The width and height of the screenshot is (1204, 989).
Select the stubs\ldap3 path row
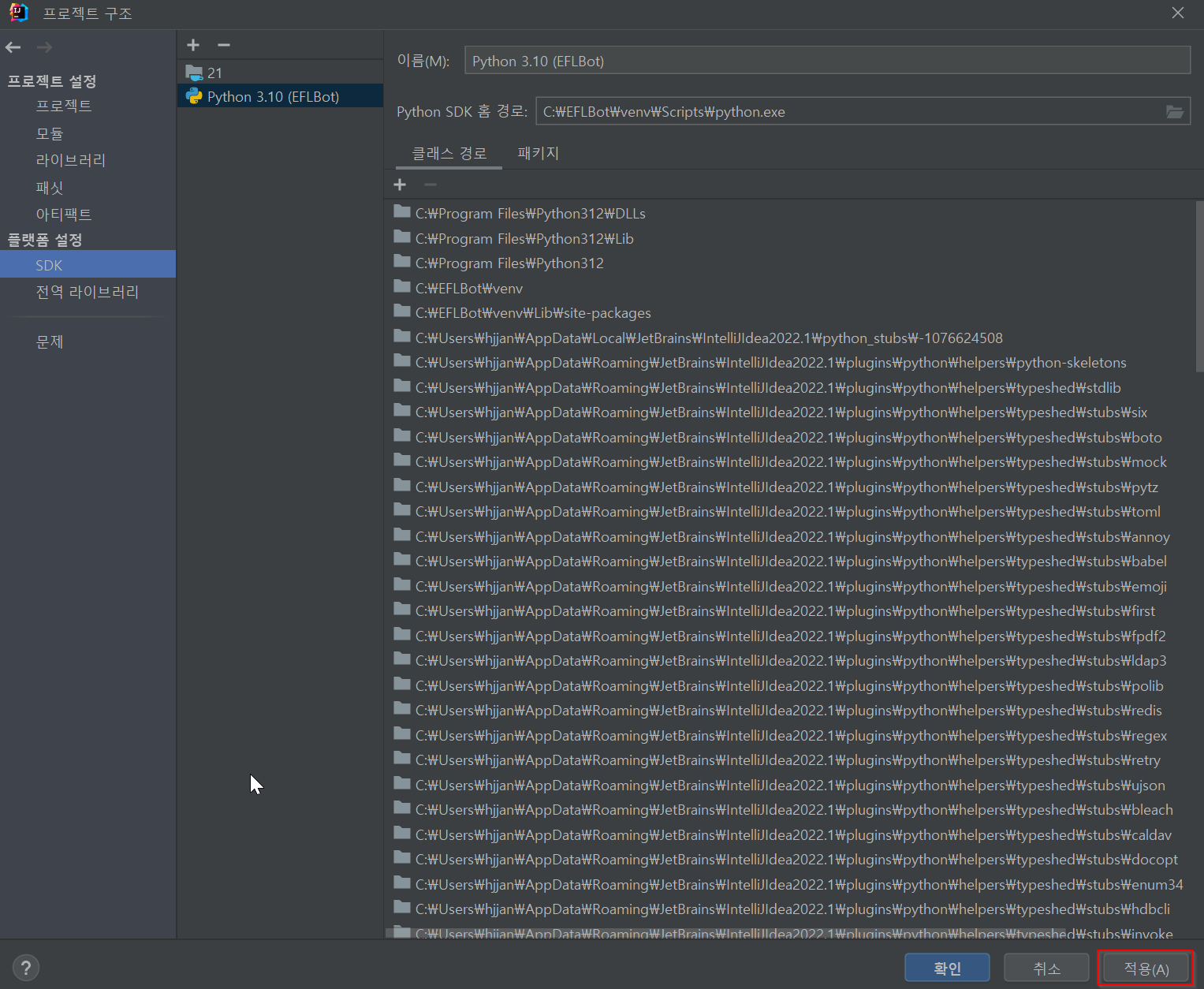790,660
